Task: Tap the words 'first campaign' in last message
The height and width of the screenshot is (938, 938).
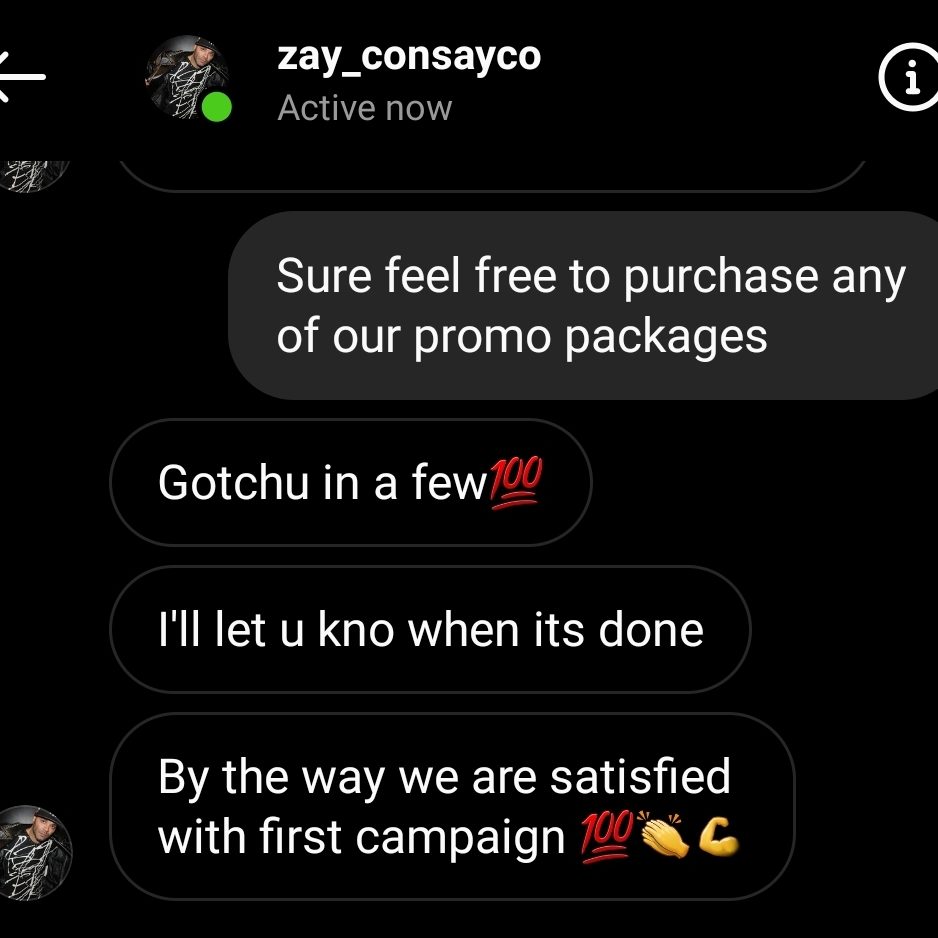Action: point(412,838)
